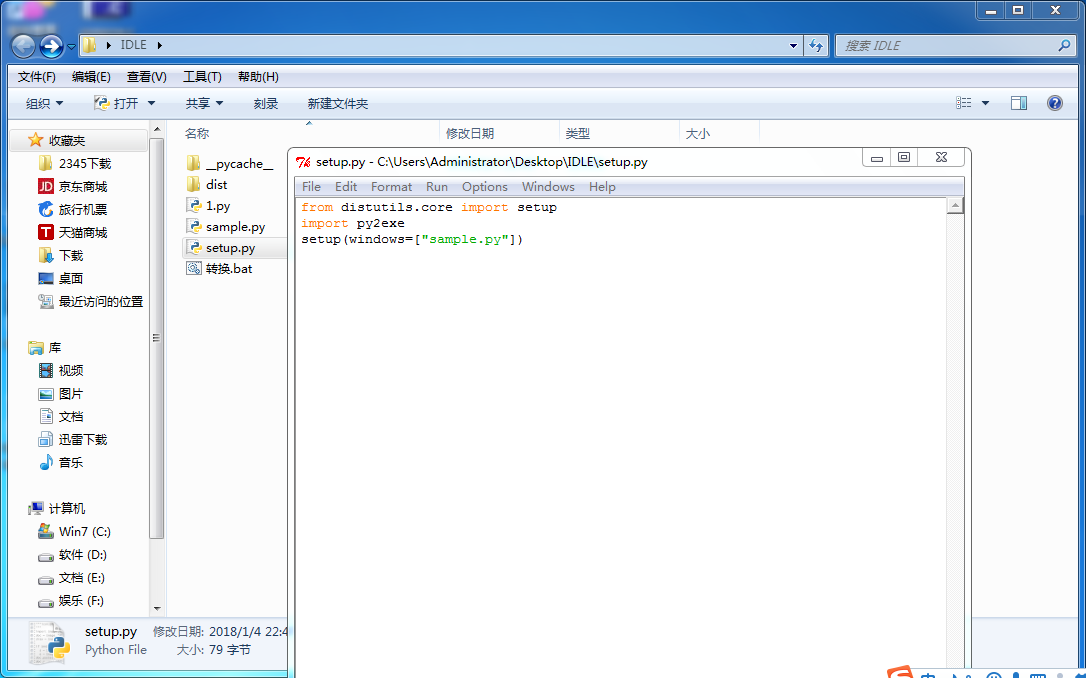This screenshot has width=1086, height=678.
Task: Select the 软件 (D:) drive icon
Action: click(x=46, y=556)
